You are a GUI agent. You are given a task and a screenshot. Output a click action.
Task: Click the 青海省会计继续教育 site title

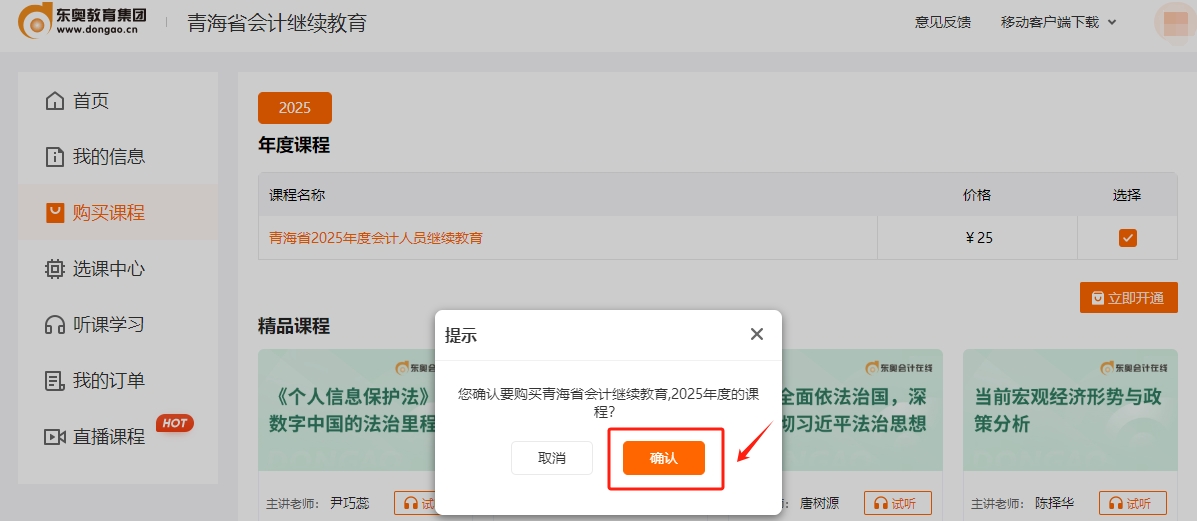pyautogui.click(x=277, y=23)
